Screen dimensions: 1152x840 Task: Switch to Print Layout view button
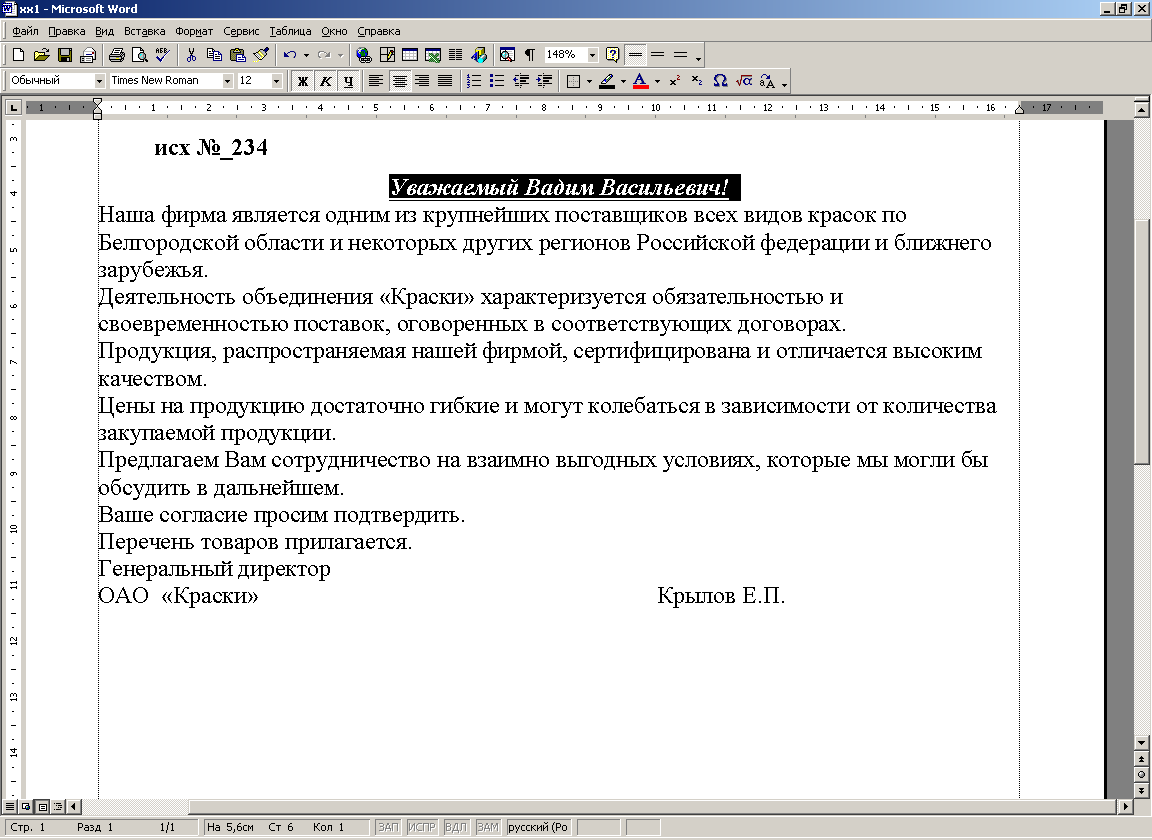click(x=42, y=806)
